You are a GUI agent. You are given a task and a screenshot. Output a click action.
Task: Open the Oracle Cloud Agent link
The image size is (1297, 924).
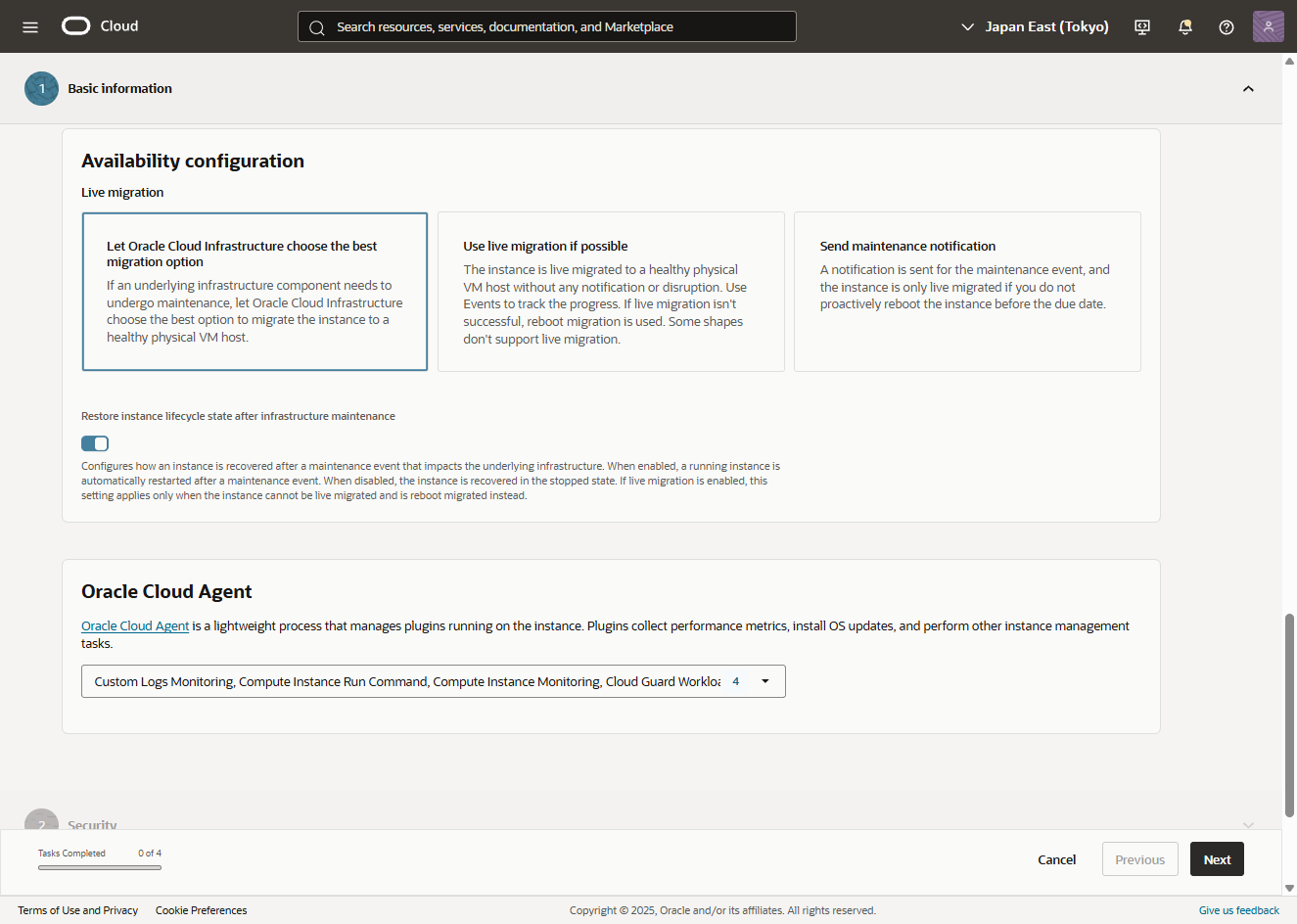coord(135,626)
